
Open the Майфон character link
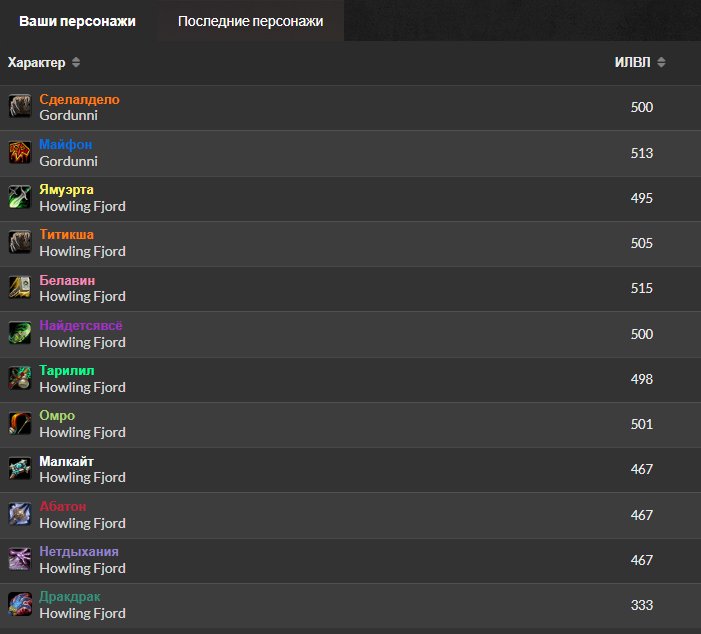tap(65, 145)
